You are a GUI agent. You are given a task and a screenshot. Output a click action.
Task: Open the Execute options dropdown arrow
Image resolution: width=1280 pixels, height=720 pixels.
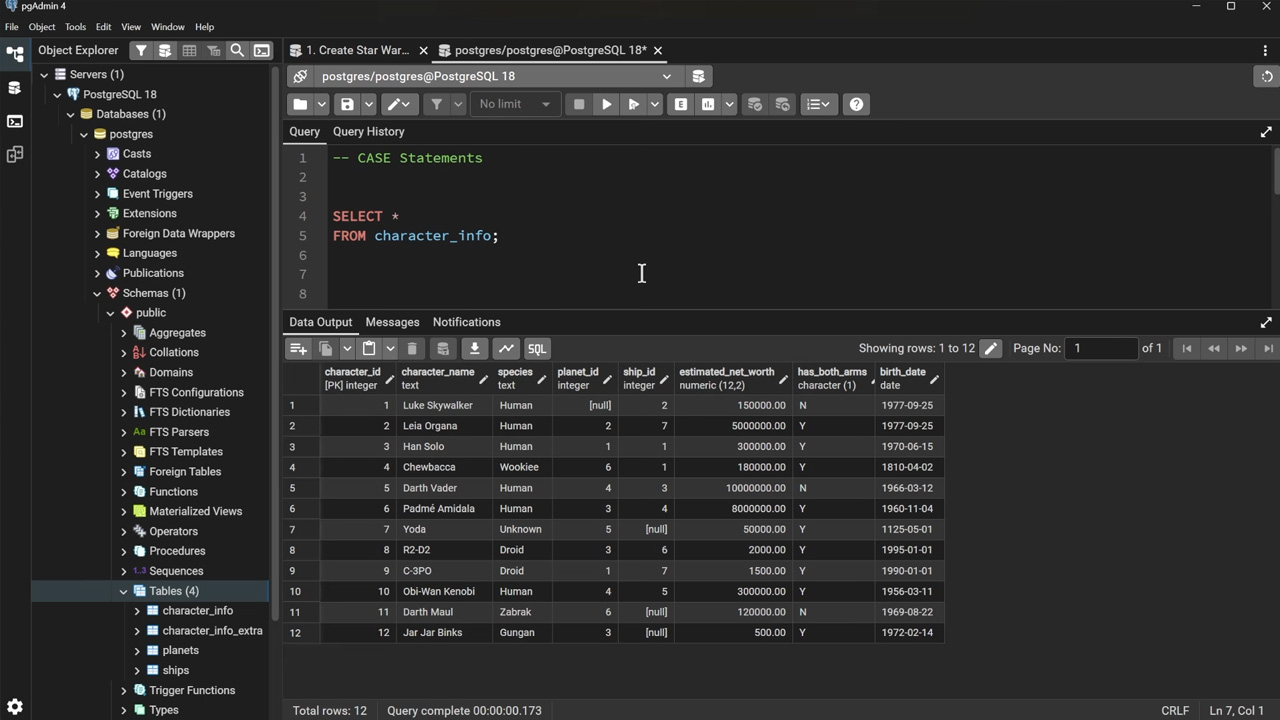click(655, 104)
